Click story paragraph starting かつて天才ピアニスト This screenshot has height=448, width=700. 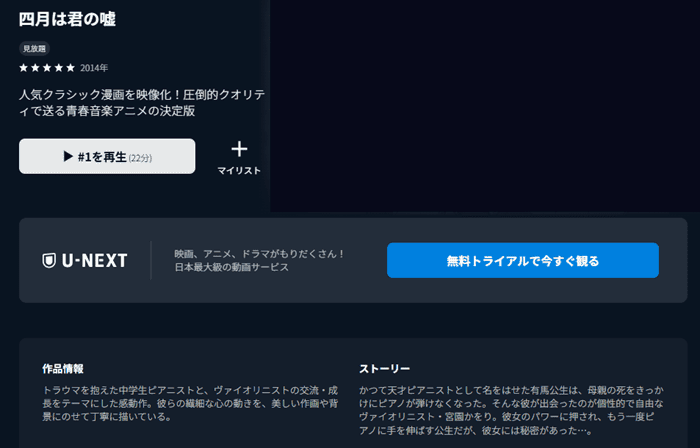coord(511,411)
